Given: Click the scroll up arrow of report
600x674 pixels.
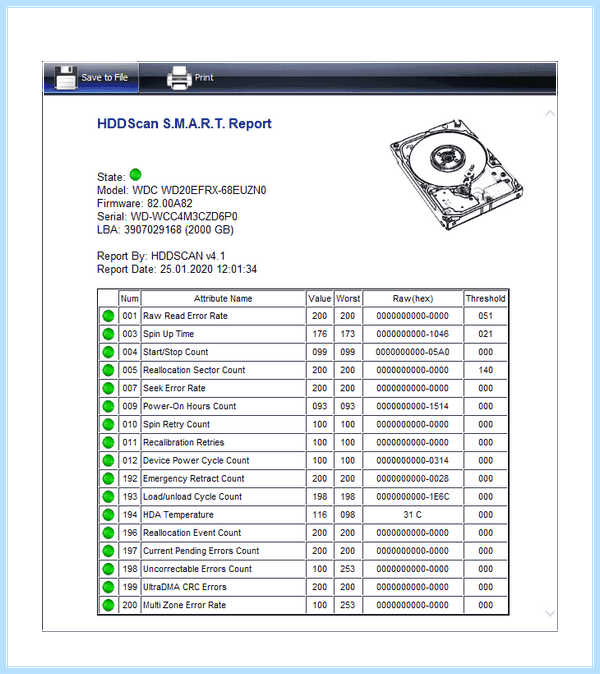Looking at the screenshot, I should click(x=550, y=113).
